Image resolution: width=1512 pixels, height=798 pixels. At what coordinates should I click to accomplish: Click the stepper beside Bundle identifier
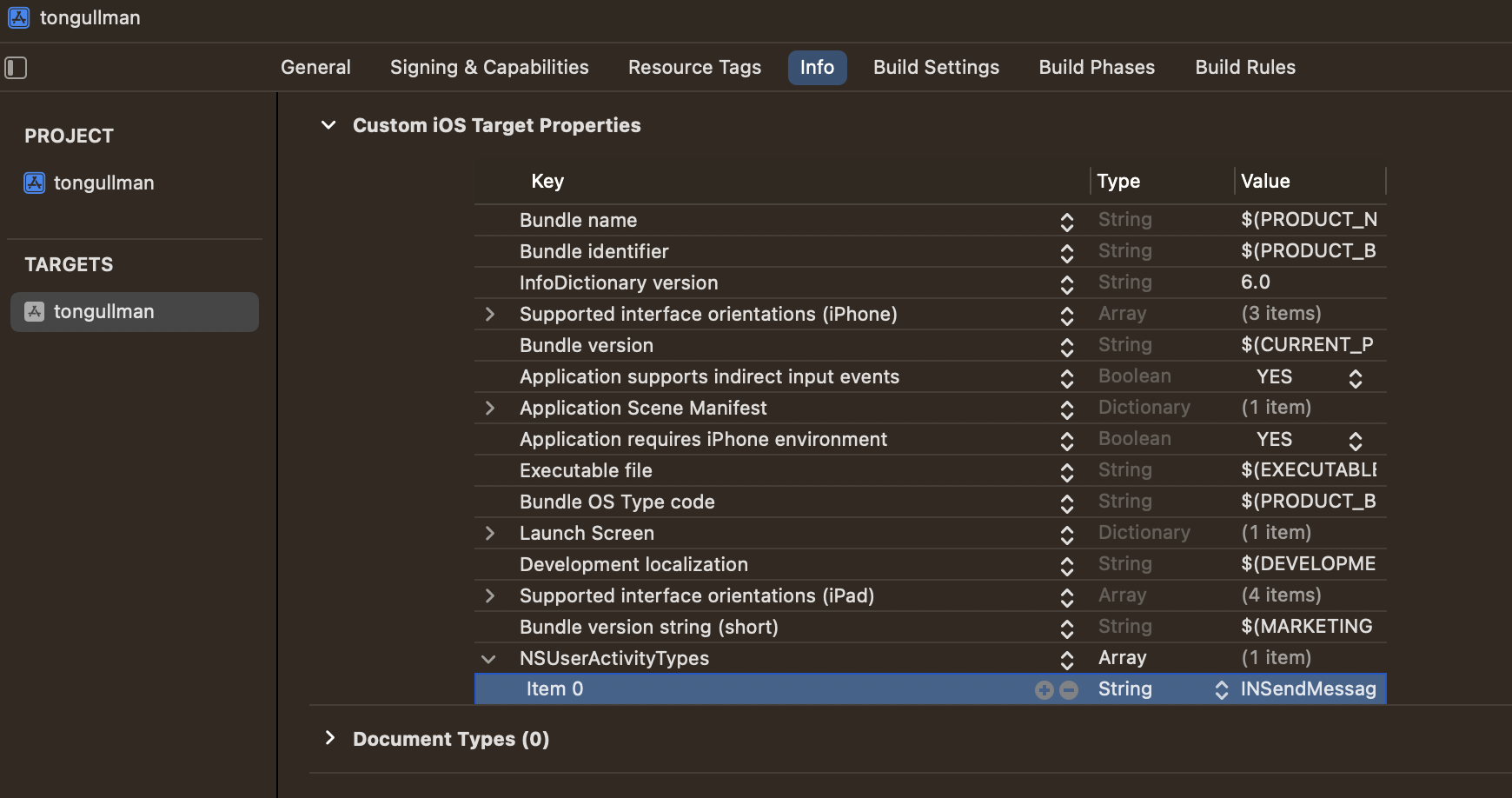(1066, 253)
